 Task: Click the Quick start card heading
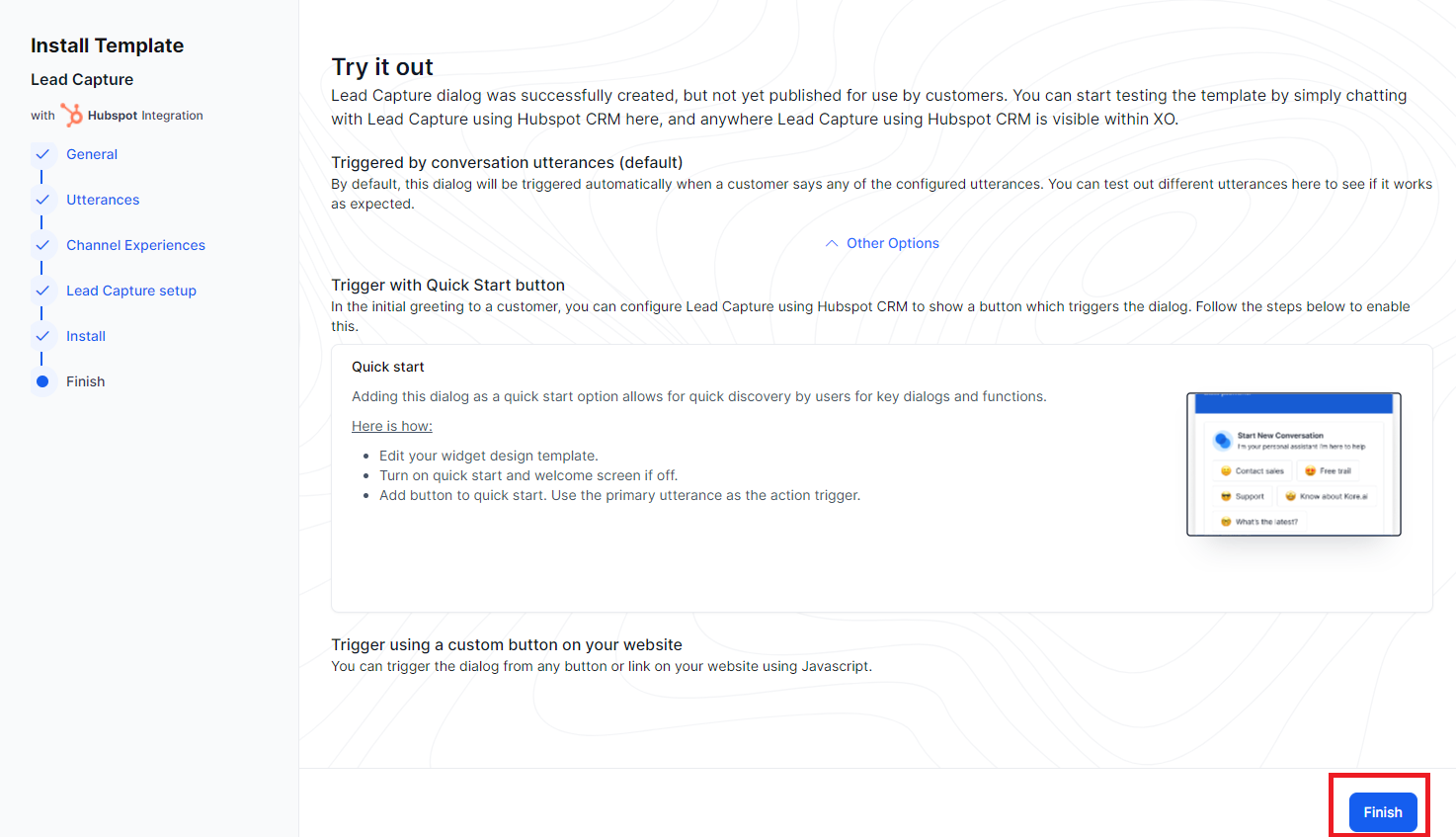pyautogui.click(x=388, y=367)
